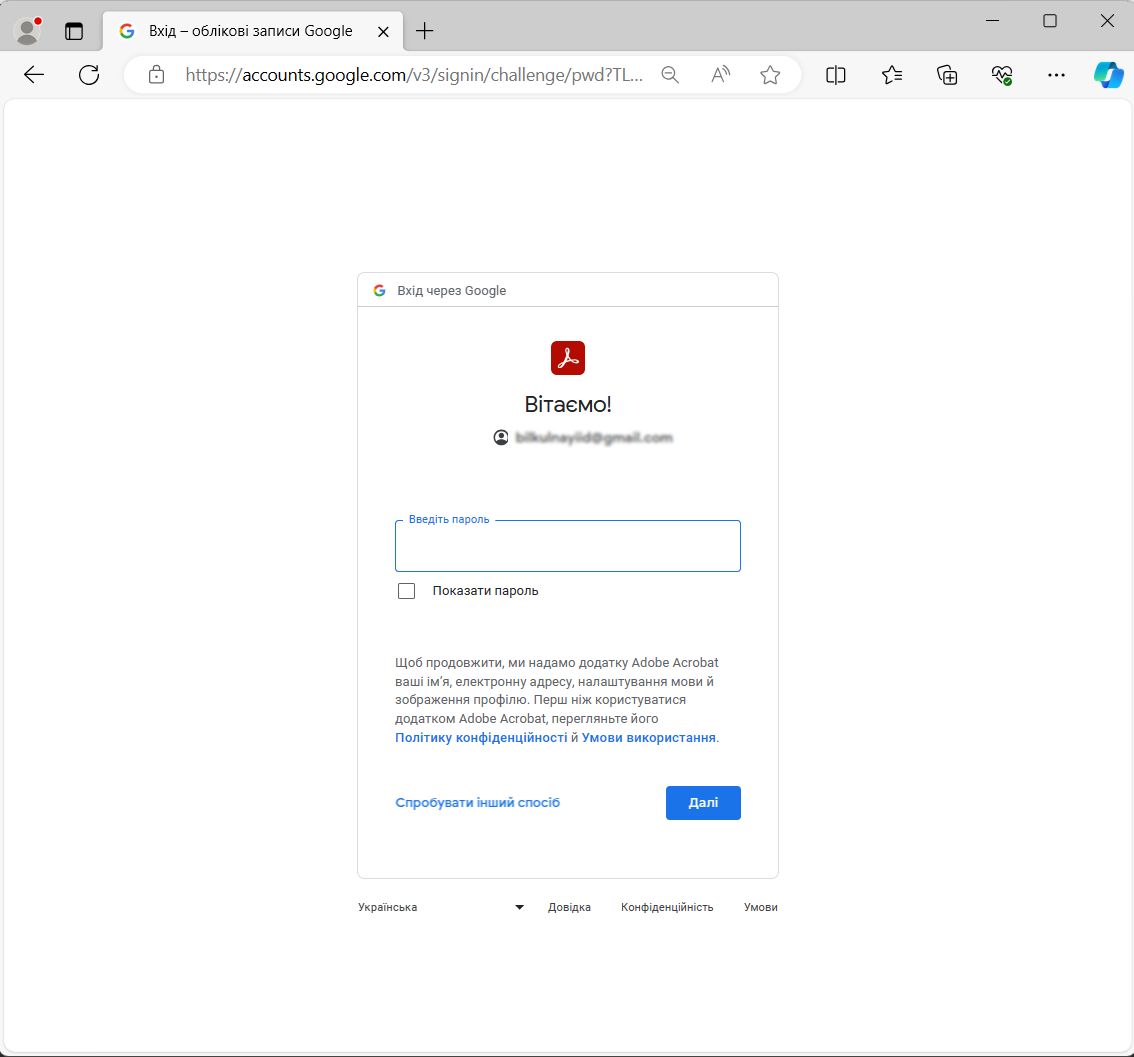Open the Copilot icon in the toolbar
Image resolution: width=1134 pixels, height=1057 pixels.
[x=1108, y=74]
